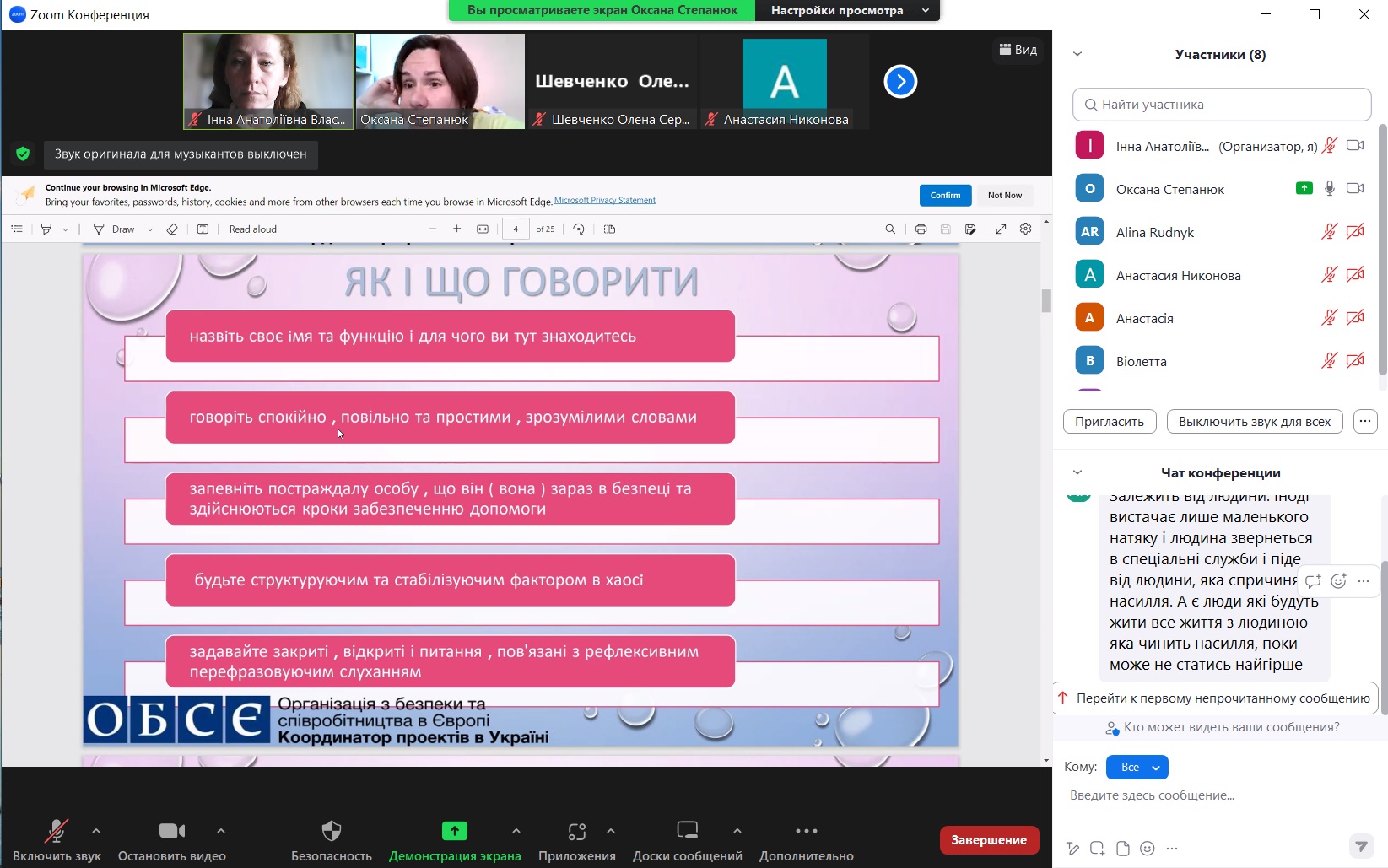Select the highlight tool in PDF toolbar
The image size is (1388, 868).
tap(46, 229)
